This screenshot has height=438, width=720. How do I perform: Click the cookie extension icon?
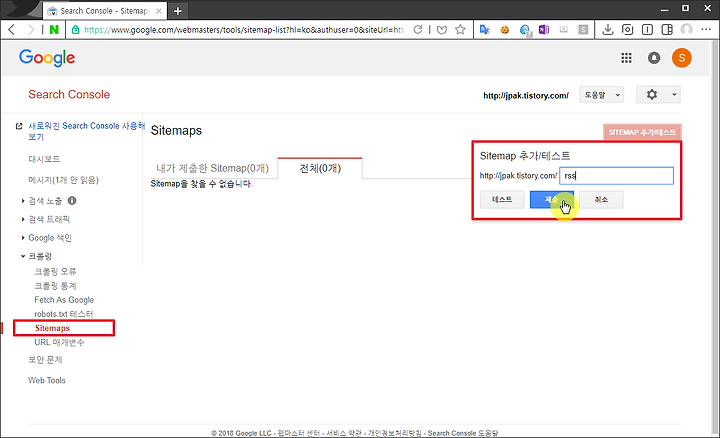point(505,30)
